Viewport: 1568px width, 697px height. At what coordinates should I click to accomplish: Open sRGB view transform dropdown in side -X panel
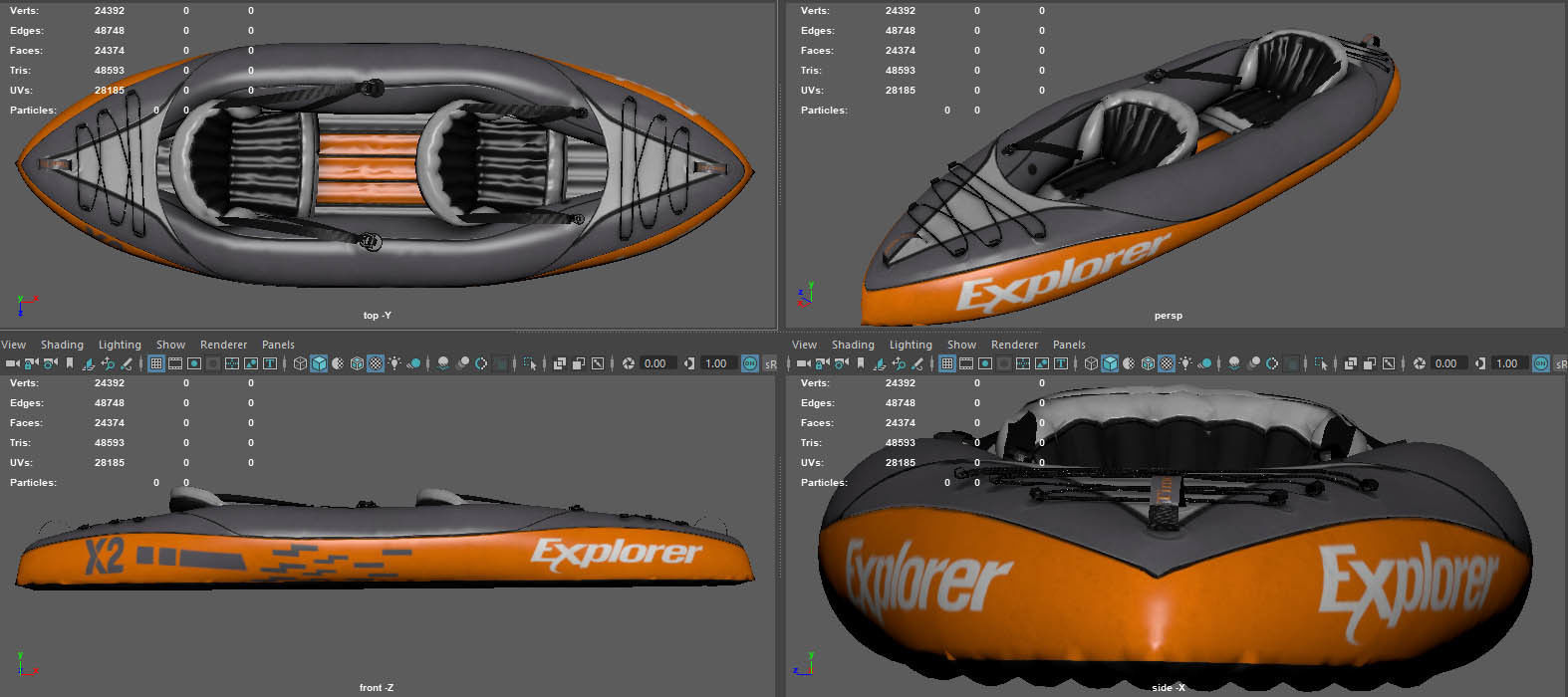click(x=1561, y=363)
